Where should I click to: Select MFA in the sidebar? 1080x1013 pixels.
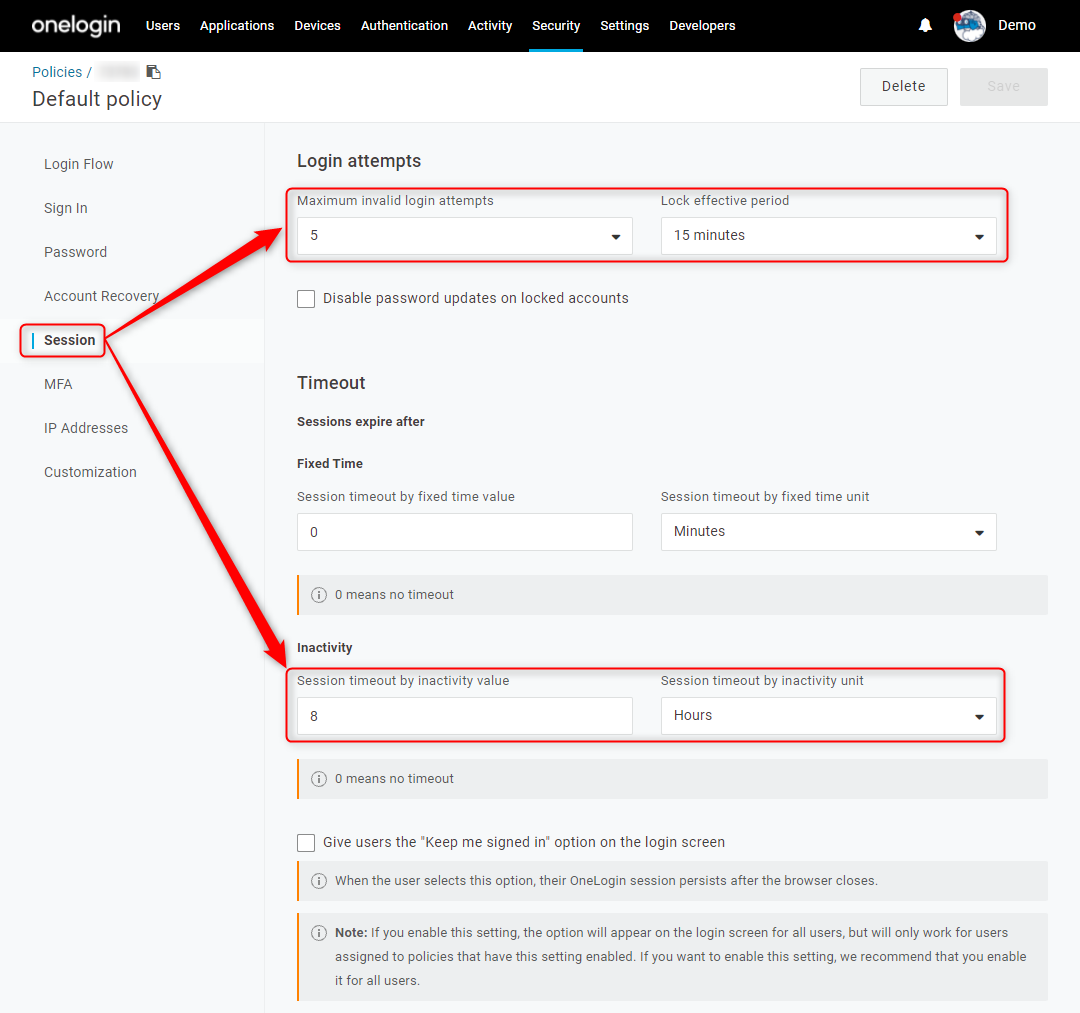coord(58,385)
